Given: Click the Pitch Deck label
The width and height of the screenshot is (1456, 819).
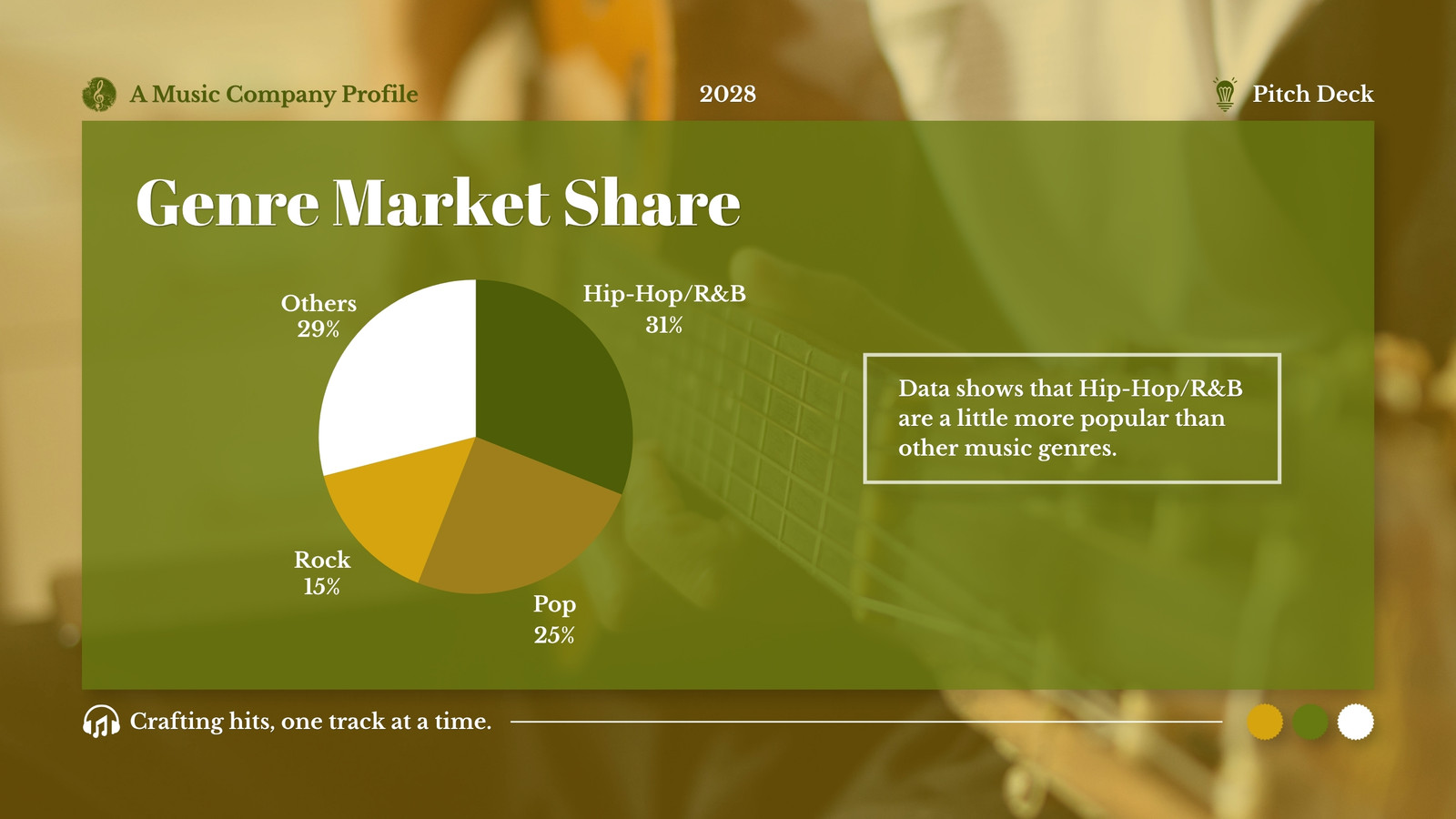Looking at the screenshot, I should tap(1313, 94).
